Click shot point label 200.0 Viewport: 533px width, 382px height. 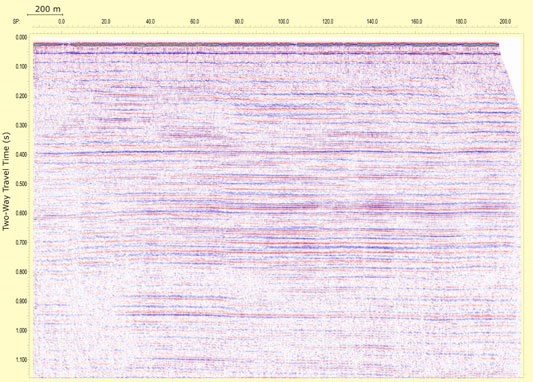click(505, 22)
